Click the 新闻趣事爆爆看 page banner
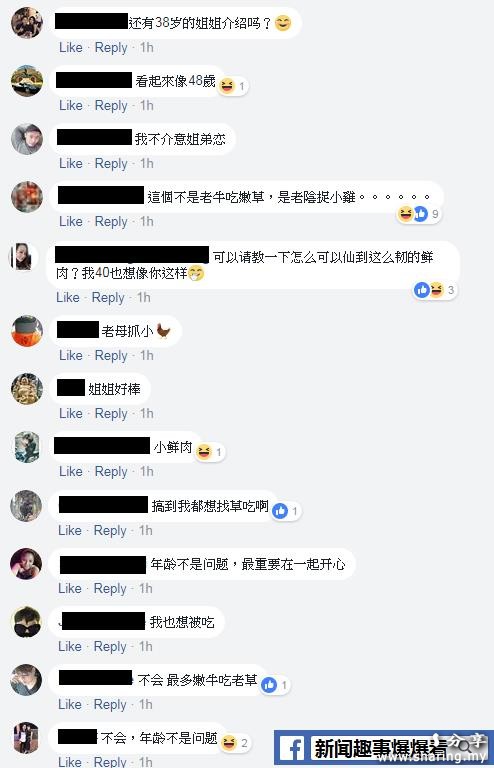The width and height of the screenshot is (494, 768). [383, 748]
